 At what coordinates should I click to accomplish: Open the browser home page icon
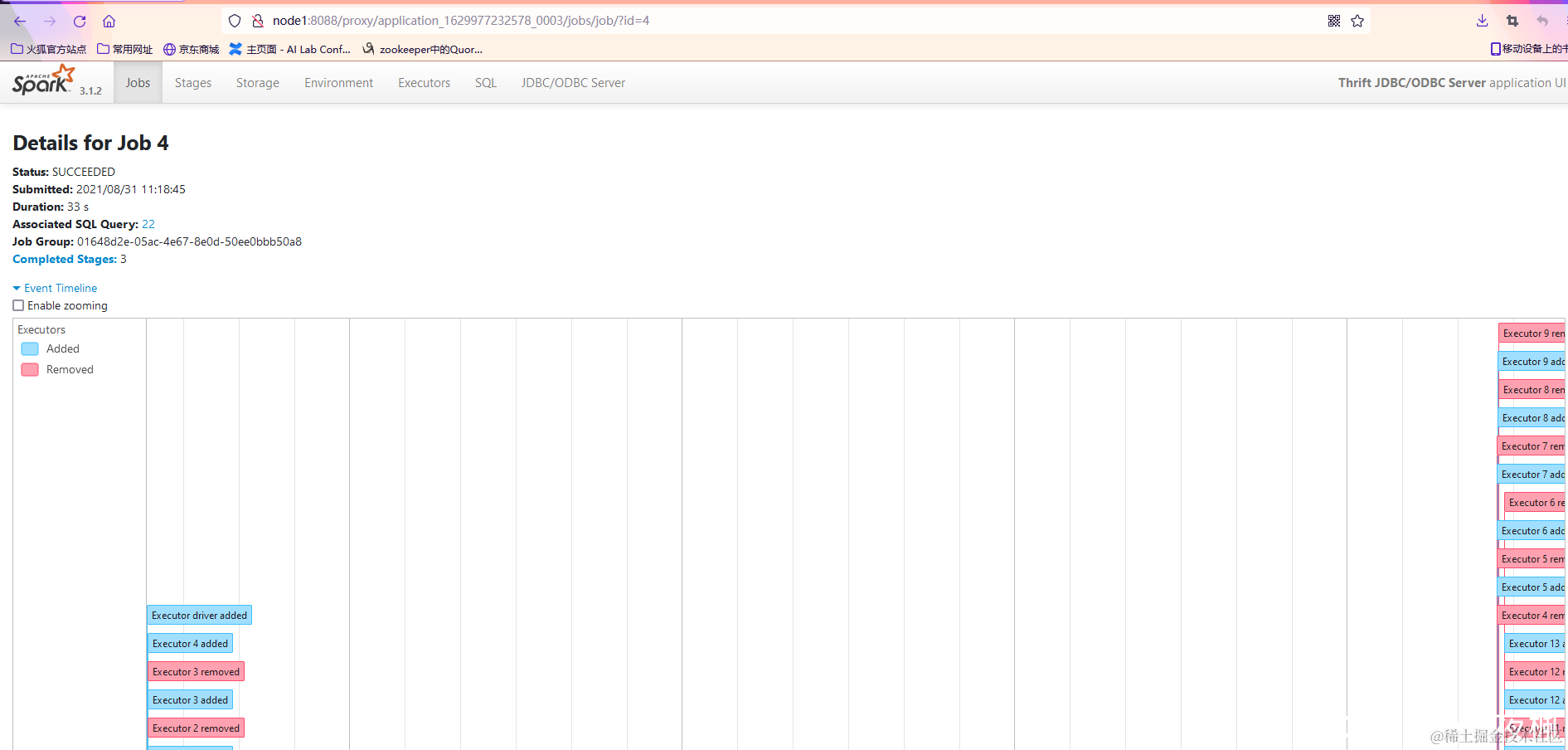109,22
